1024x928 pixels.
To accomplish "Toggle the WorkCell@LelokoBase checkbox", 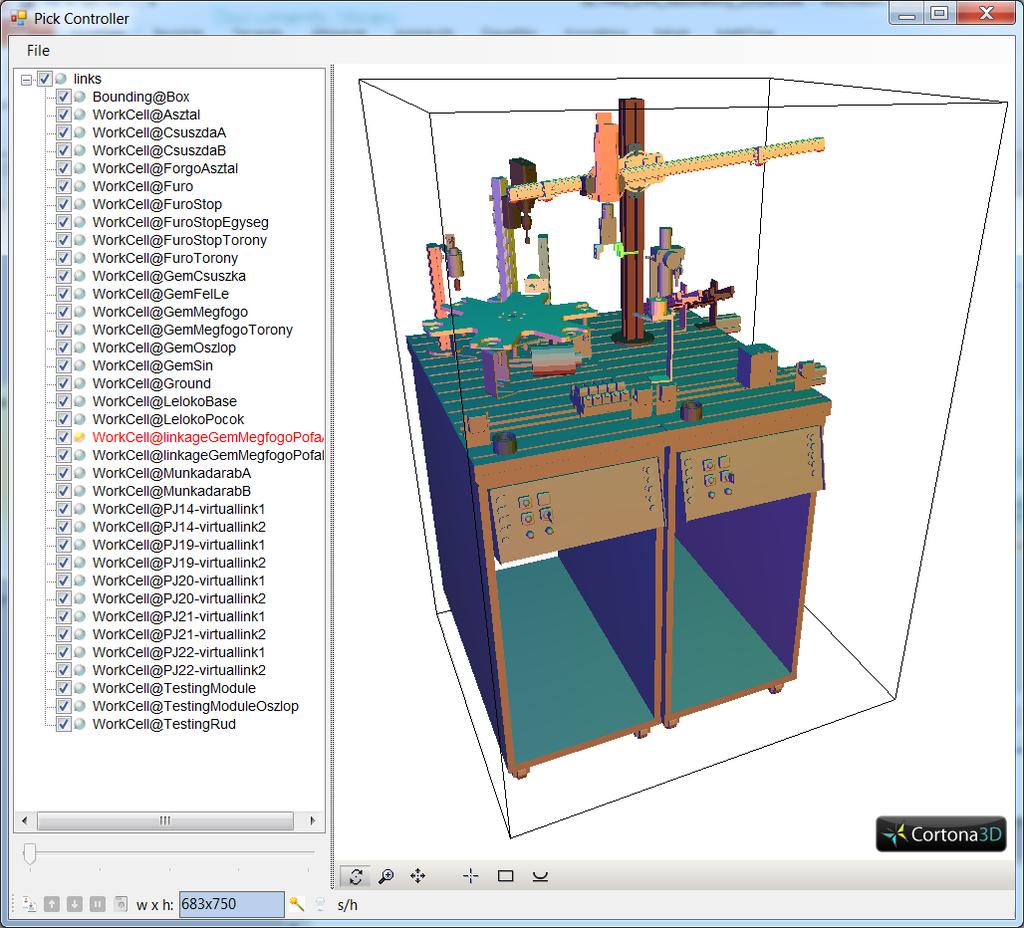I will (63, 401).
